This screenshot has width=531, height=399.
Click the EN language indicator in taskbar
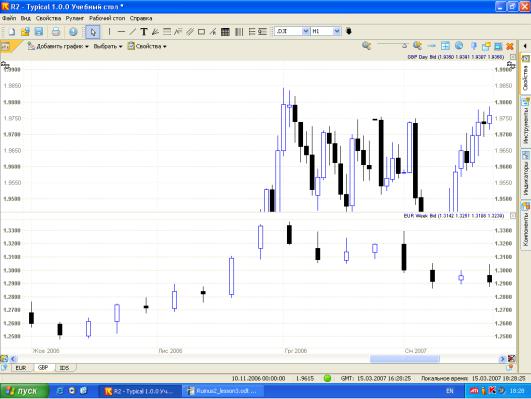pos(449,391)
